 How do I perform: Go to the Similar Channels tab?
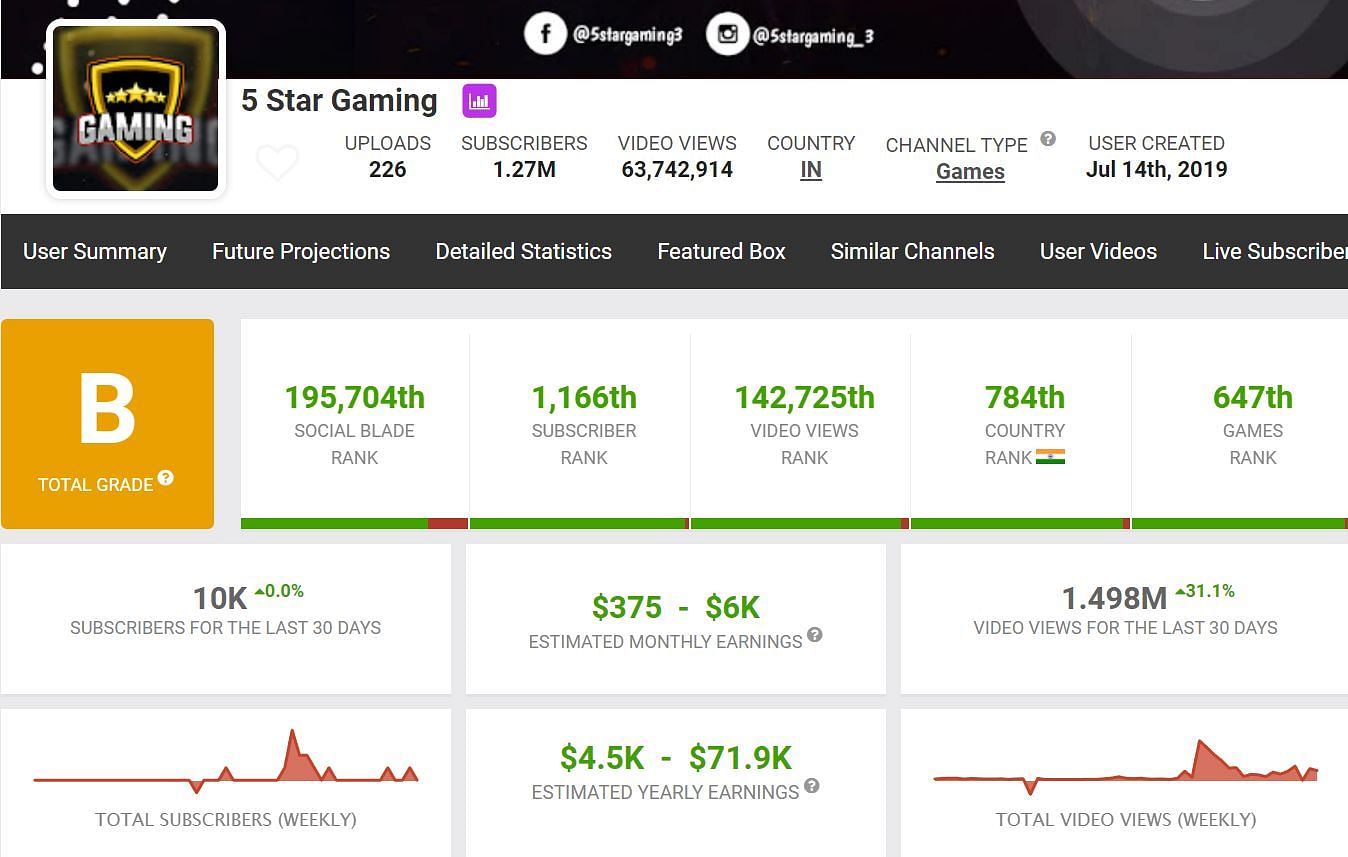tap(912, 252)
